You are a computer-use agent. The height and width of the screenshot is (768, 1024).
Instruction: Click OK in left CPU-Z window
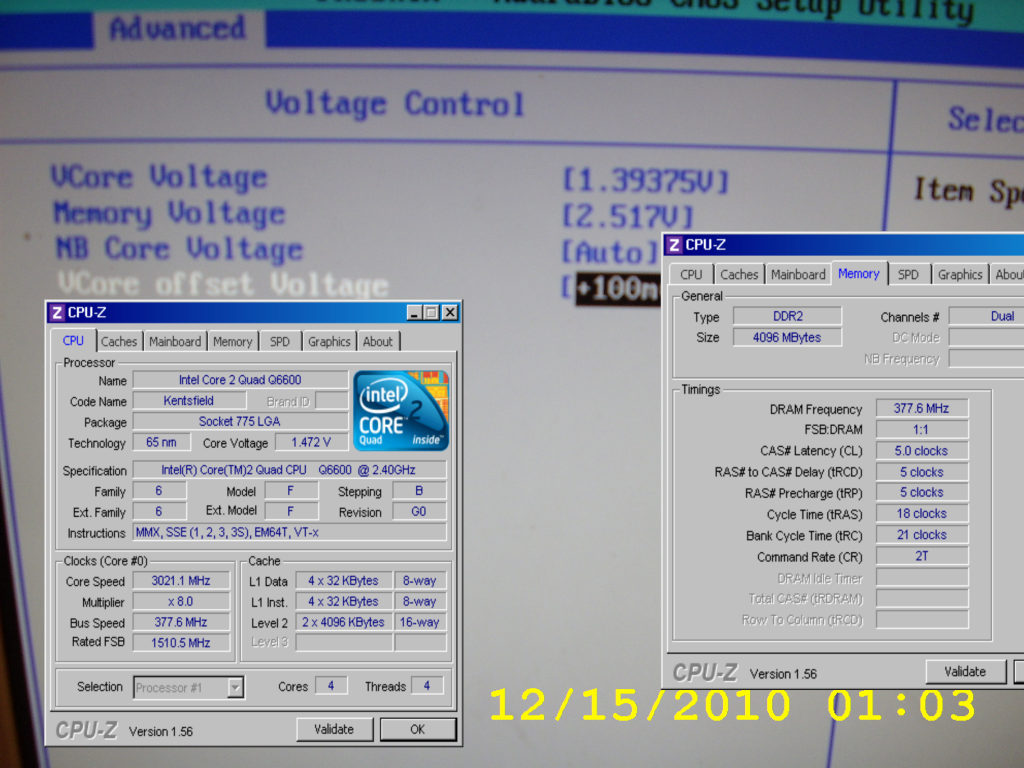(417, 729)
